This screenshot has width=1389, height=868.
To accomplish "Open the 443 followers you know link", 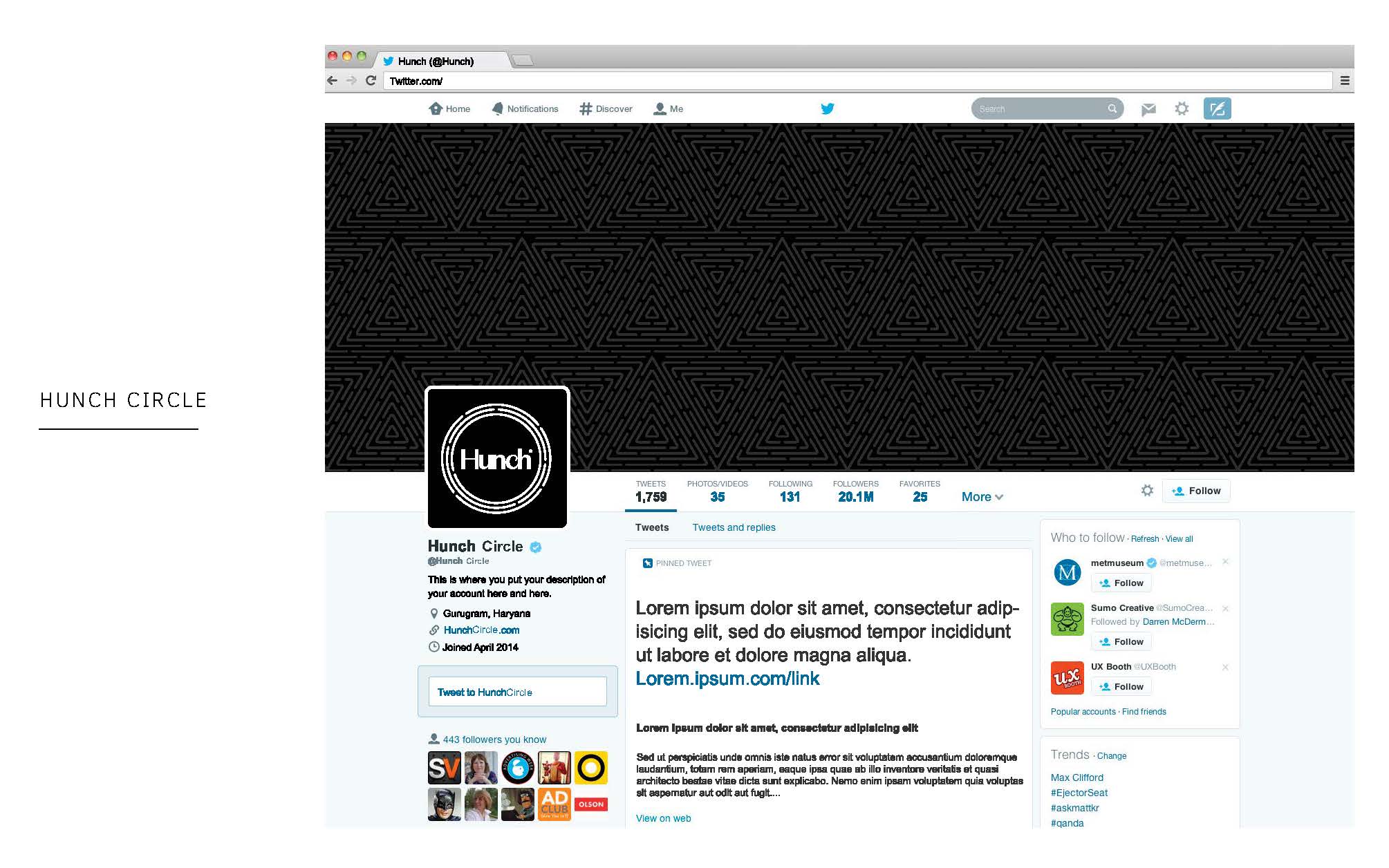I will coord(494,739).
